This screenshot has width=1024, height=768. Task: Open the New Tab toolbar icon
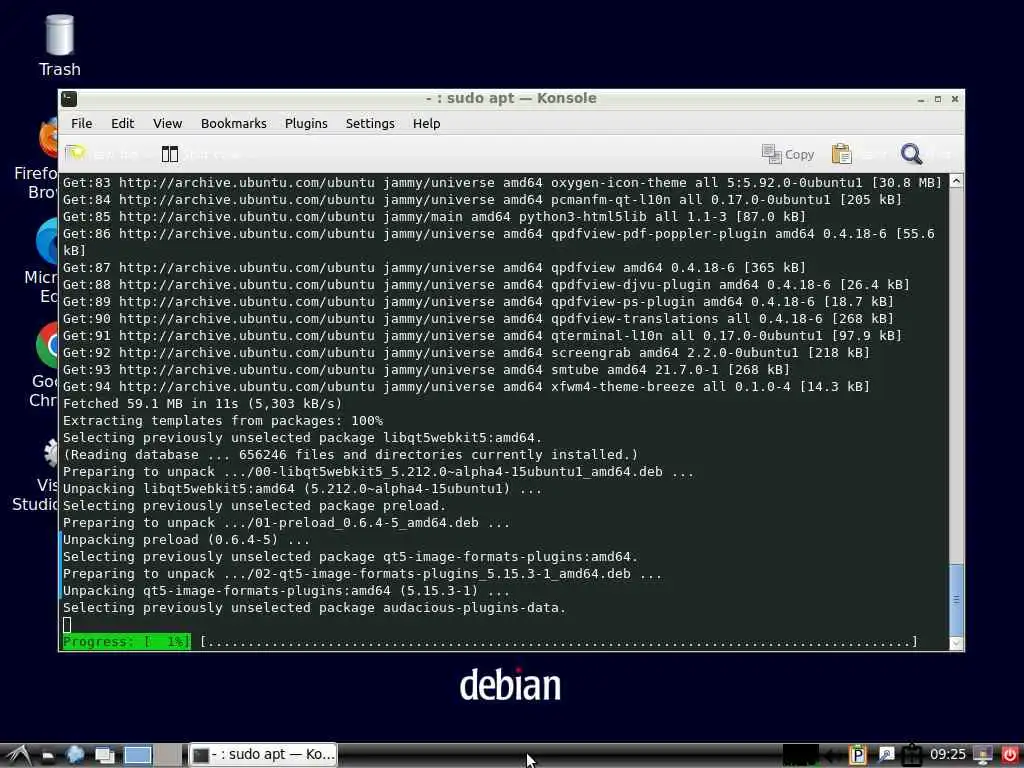tap(75, 153)
